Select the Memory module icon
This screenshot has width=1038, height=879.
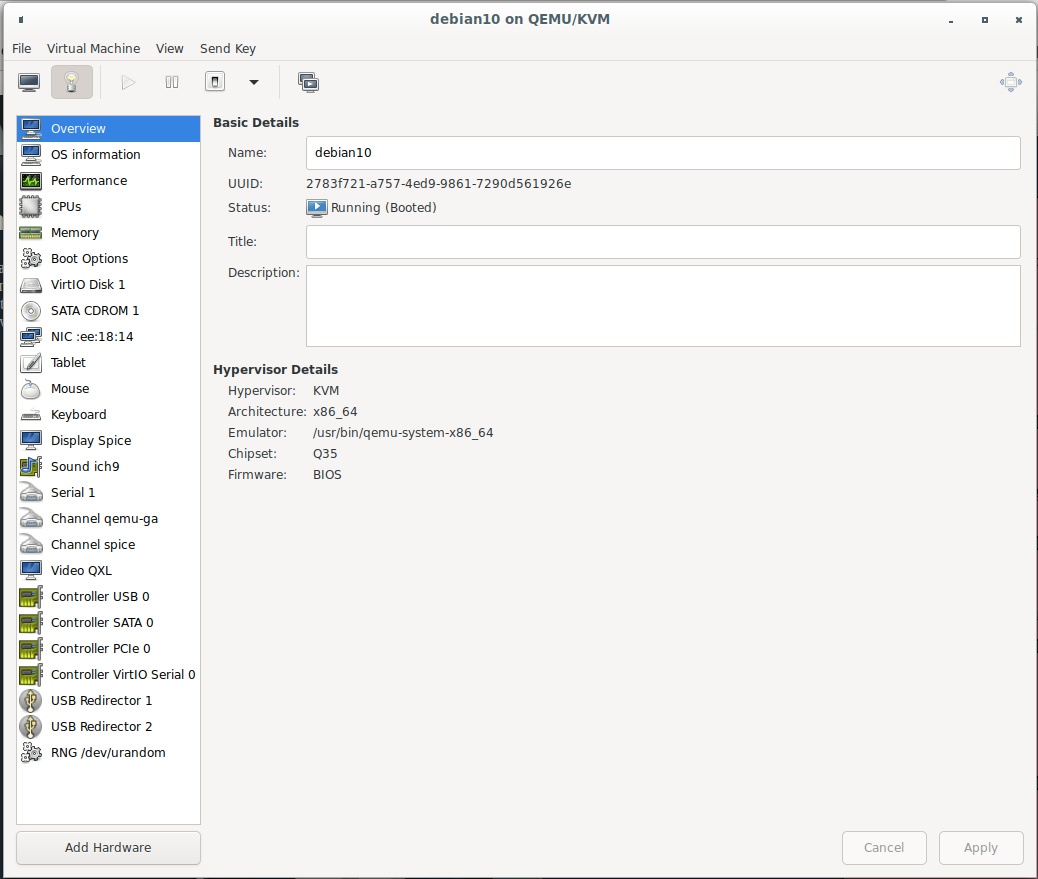point(31,232)
